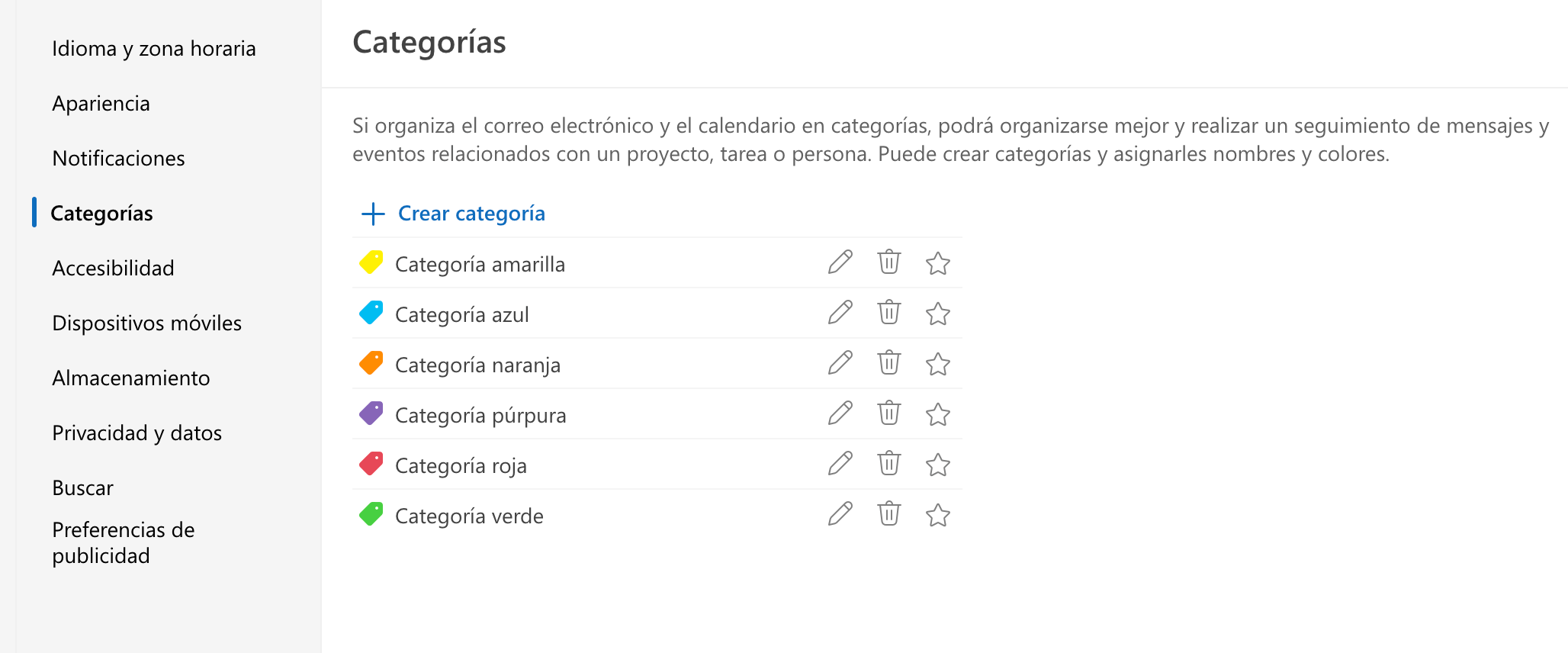The width and height of the screenshot is (1568, 653).
Task: Open the Accesibilidad settings page
Action: point(113,269)
